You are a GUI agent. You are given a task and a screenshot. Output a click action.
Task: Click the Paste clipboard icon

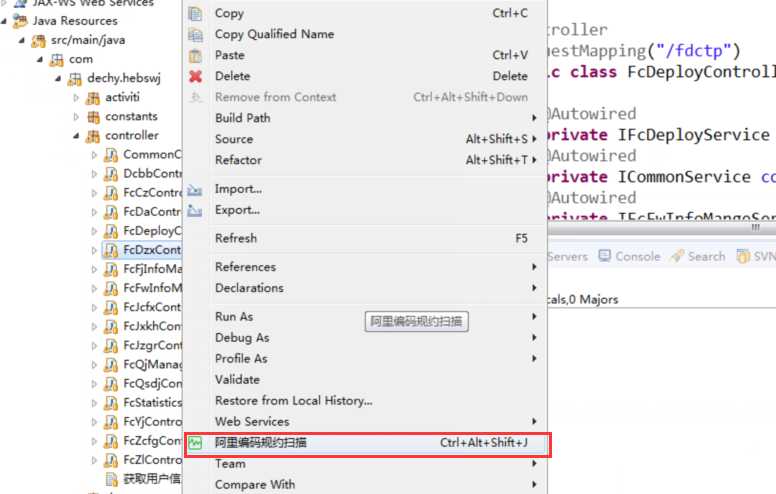[195, 55]
